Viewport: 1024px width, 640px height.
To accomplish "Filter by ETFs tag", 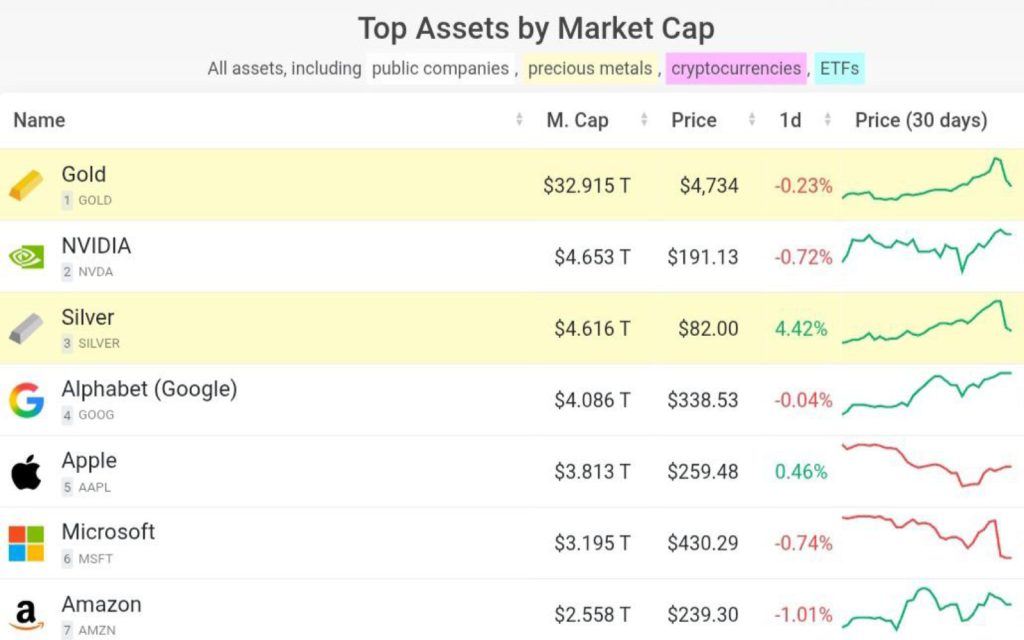I will 839,69.
